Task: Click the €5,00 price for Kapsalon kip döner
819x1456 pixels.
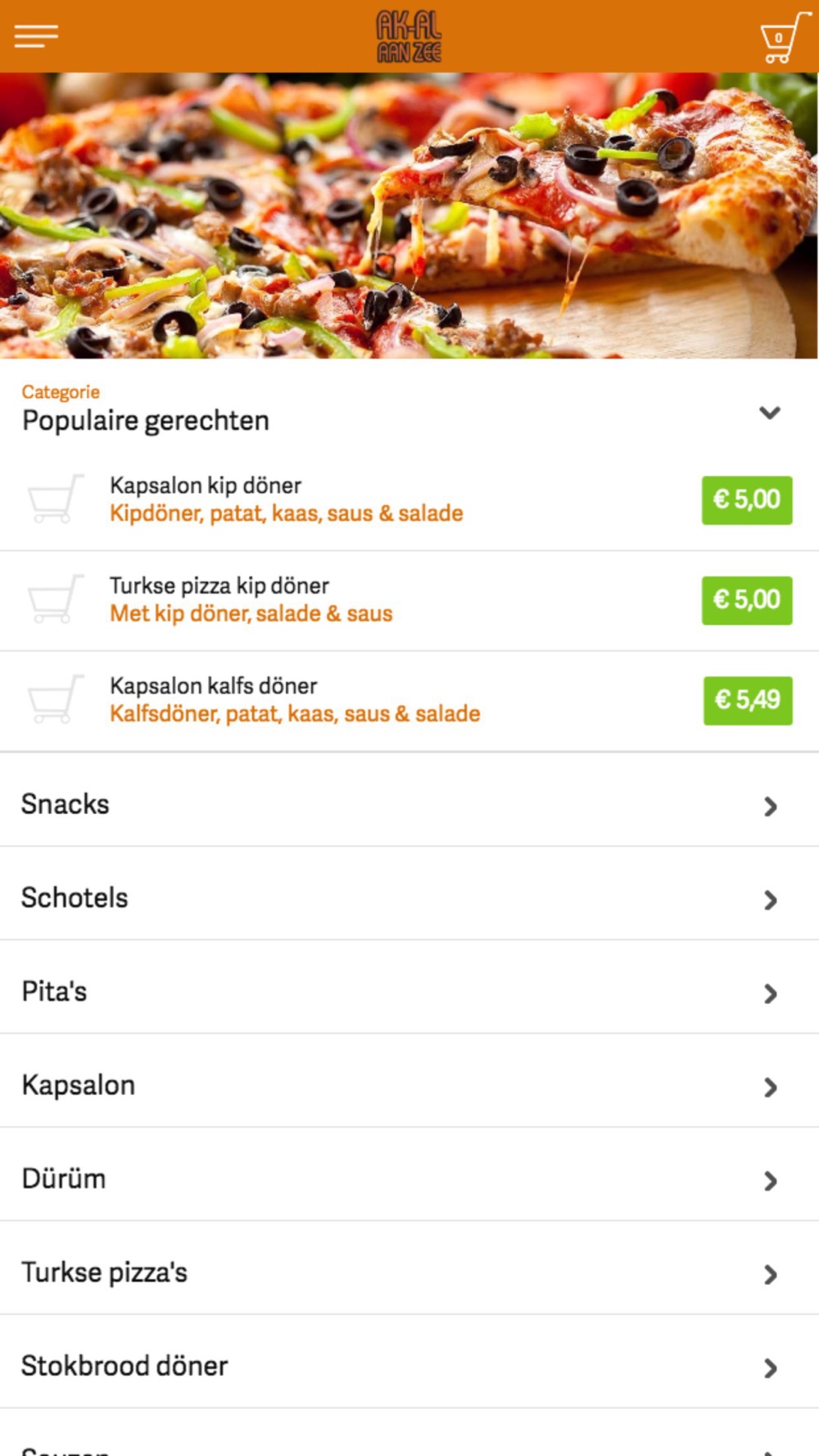Action: click(747, 500)
